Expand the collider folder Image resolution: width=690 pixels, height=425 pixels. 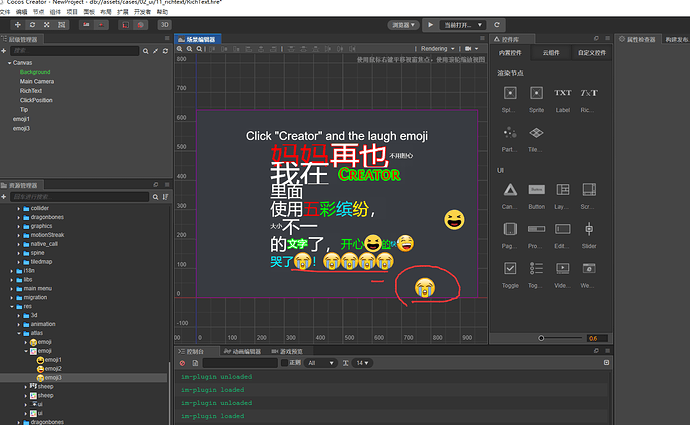tap(18, 209)
